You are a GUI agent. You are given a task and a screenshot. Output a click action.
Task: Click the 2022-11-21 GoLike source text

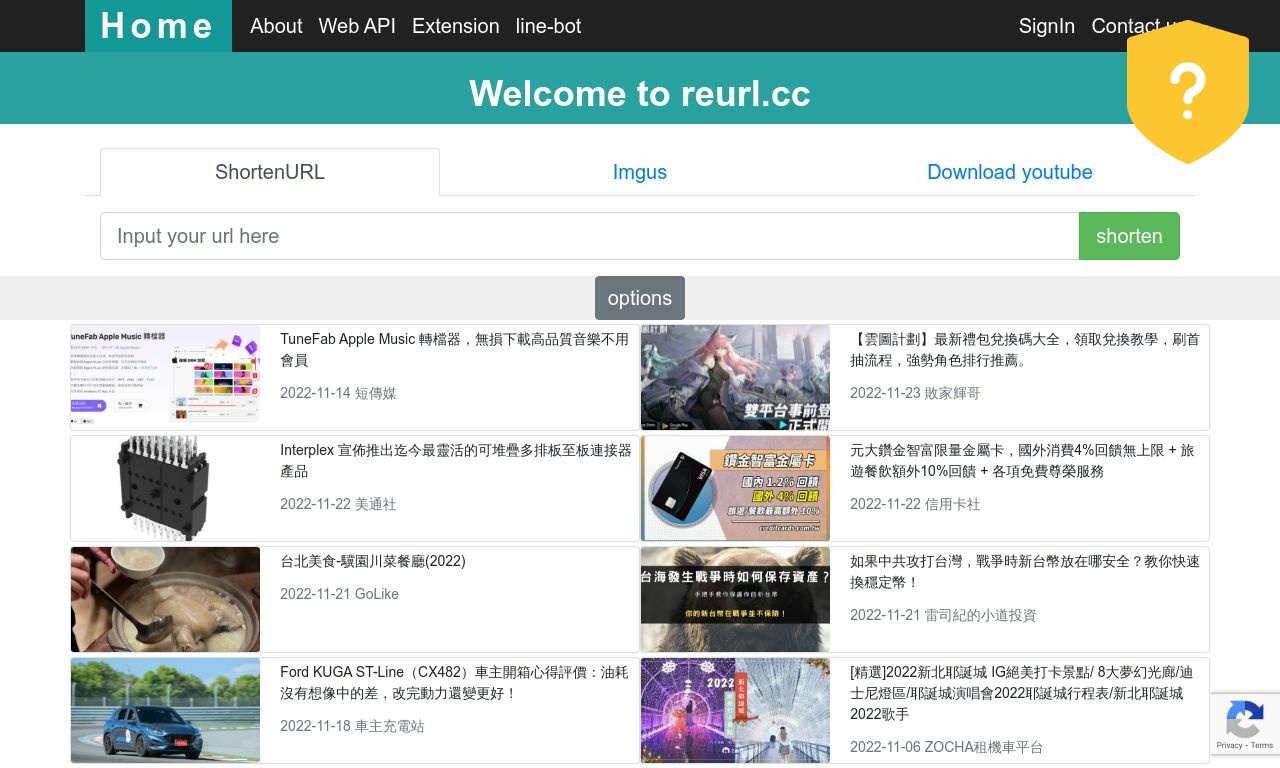click(339, 594)
